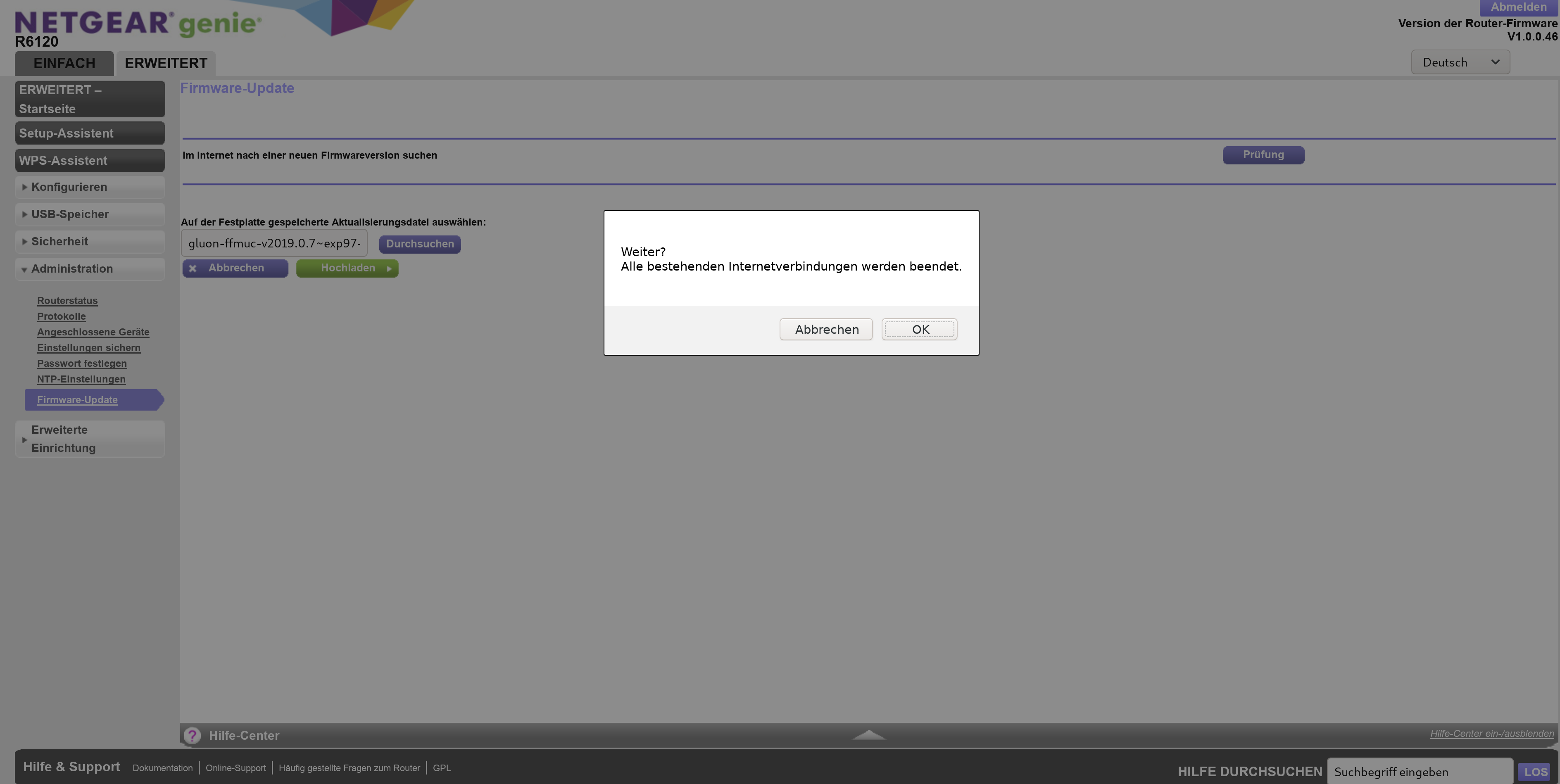Click the Hilfe-Center question mark icon
Image resolution: width=1560 pixels, height=784 pixels.
click(x=192, y=735)
